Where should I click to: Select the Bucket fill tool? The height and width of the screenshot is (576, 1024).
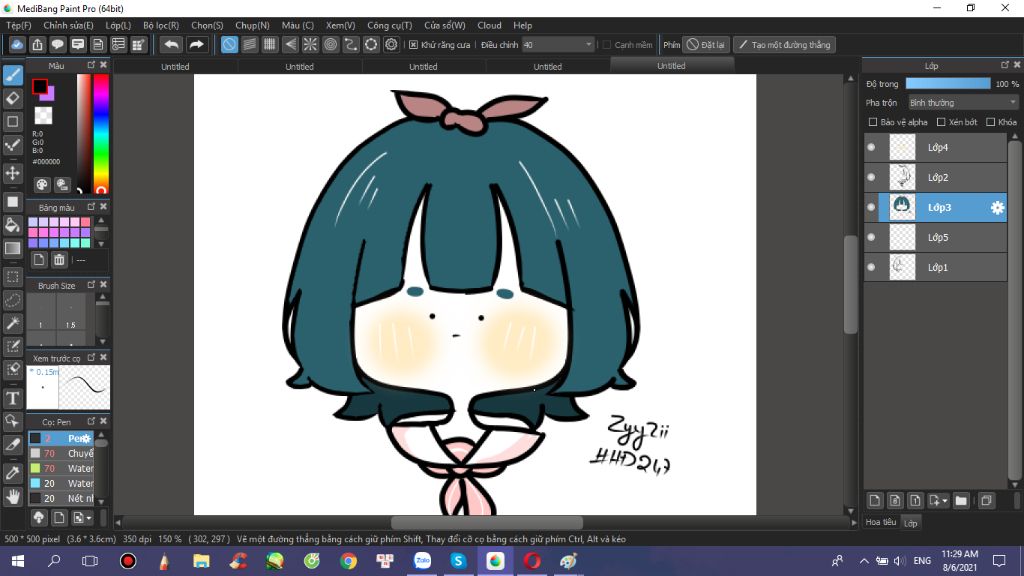click(13, 225)
